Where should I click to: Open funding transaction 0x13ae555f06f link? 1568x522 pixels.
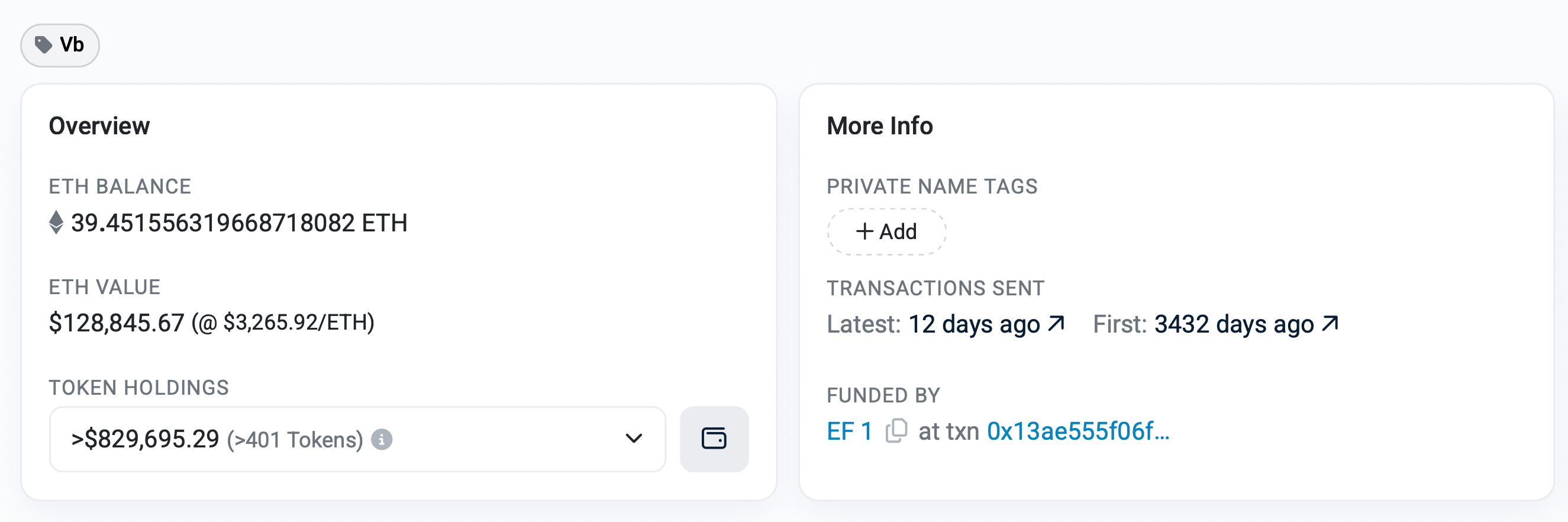(1078, 431)
